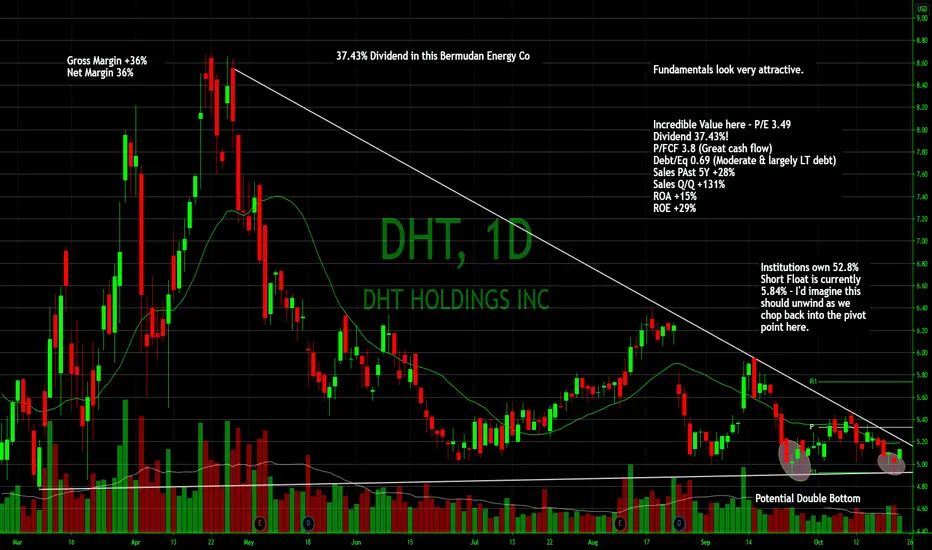
Task: Click the 6.40 price axis label
Action: tap(921, 308)
